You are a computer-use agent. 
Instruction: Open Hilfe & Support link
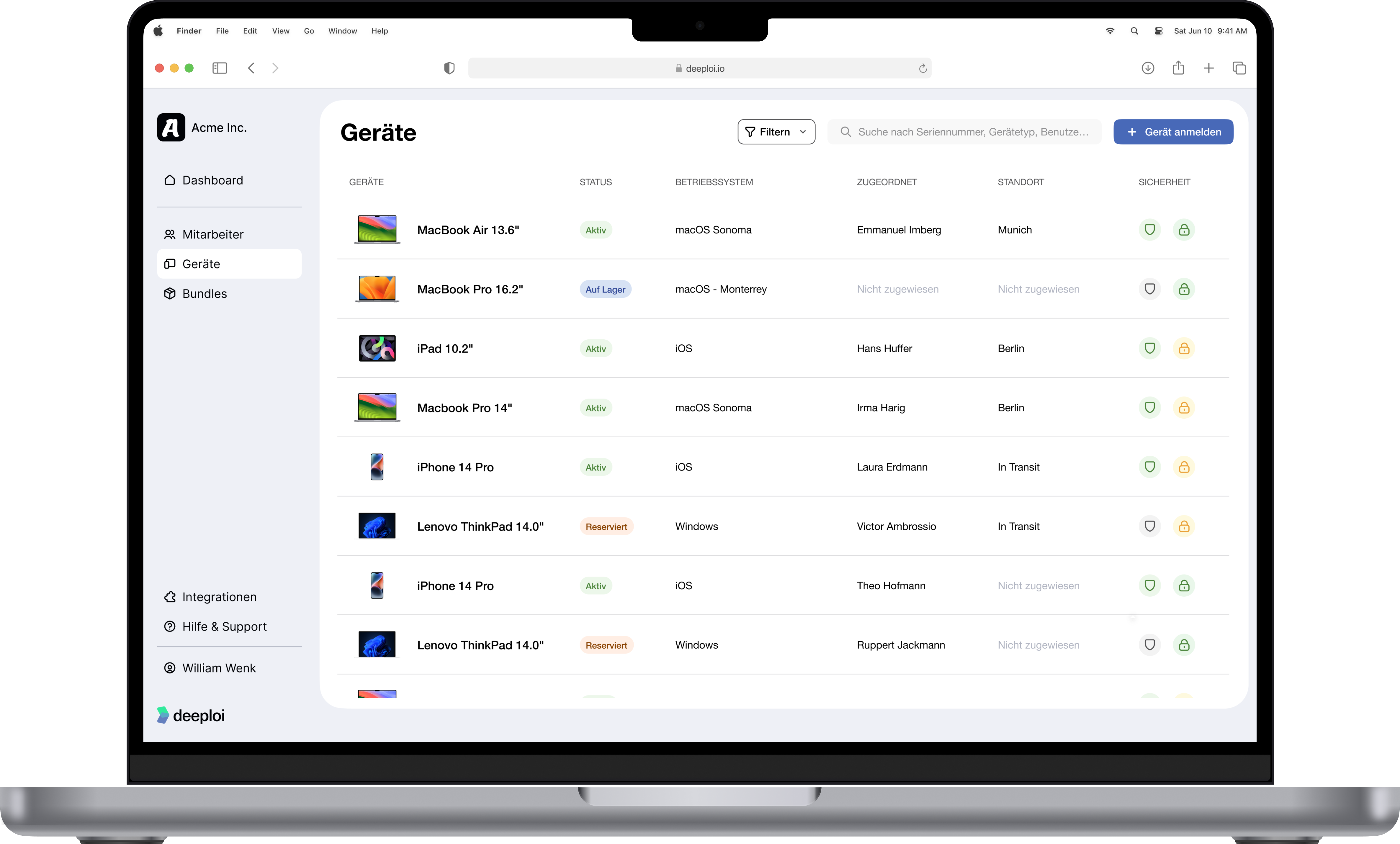[x=224, y=626]
